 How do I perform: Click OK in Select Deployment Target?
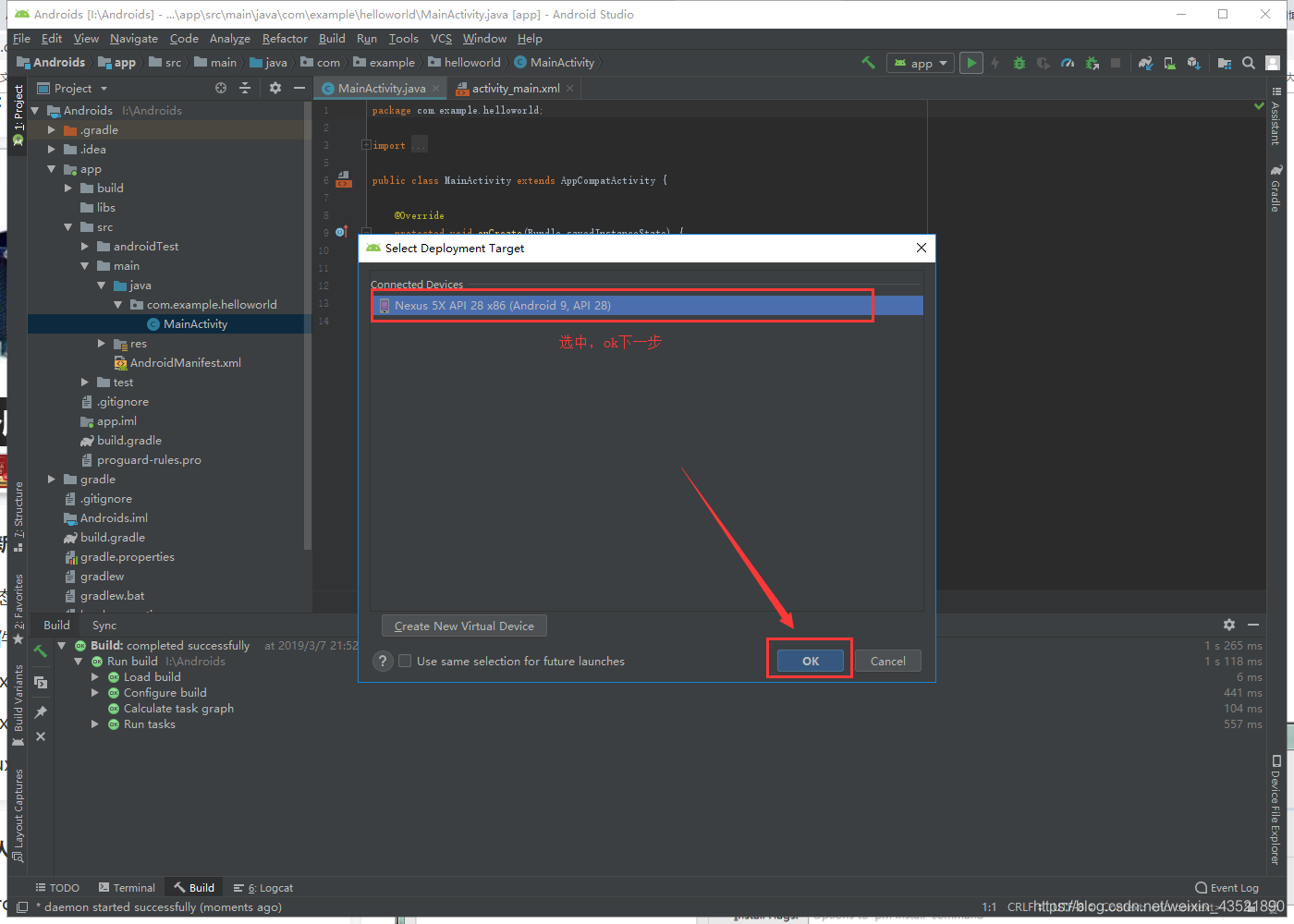coord(811,661)
